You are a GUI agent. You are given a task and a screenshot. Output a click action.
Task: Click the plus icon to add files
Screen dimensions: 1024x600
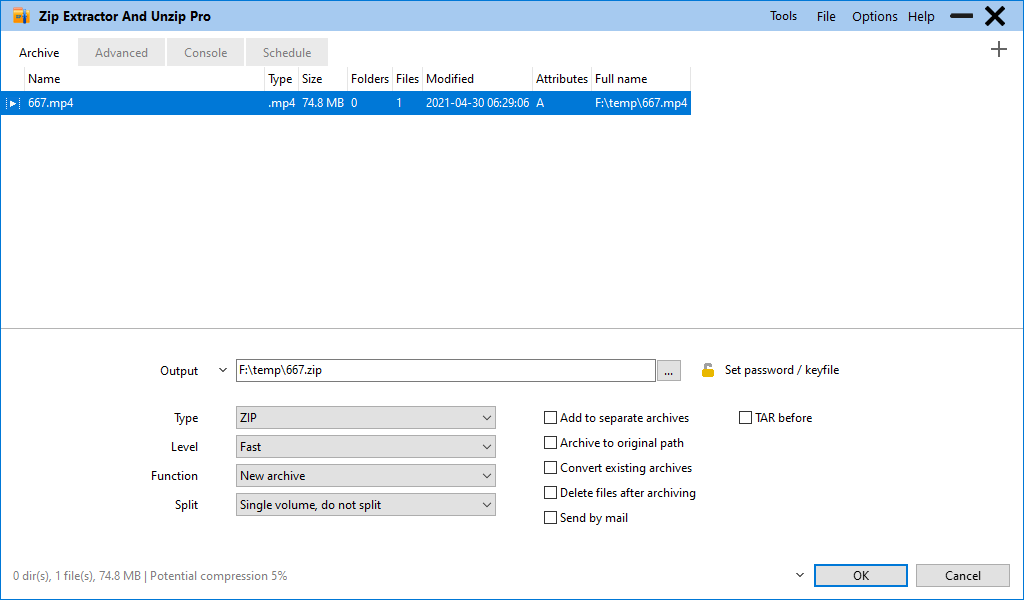999,49
